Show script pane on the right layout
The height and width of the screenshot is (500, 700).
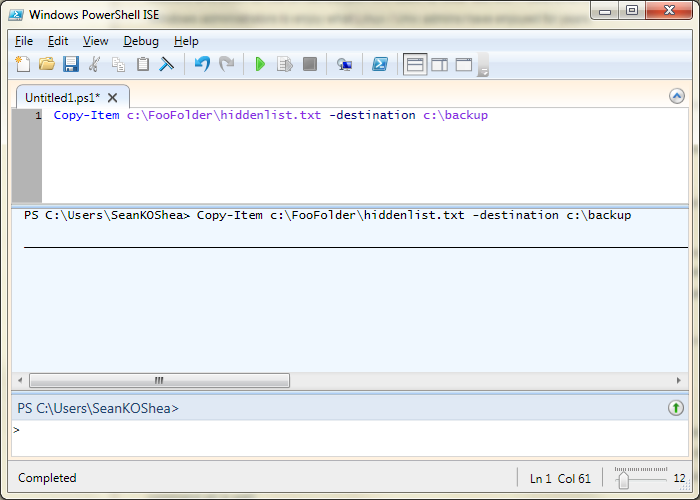point(440,65)
